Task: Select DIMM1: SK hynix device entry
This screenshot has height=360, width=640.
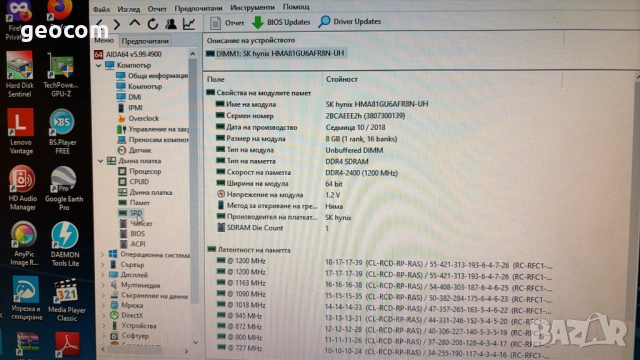Action: (276, 53)
